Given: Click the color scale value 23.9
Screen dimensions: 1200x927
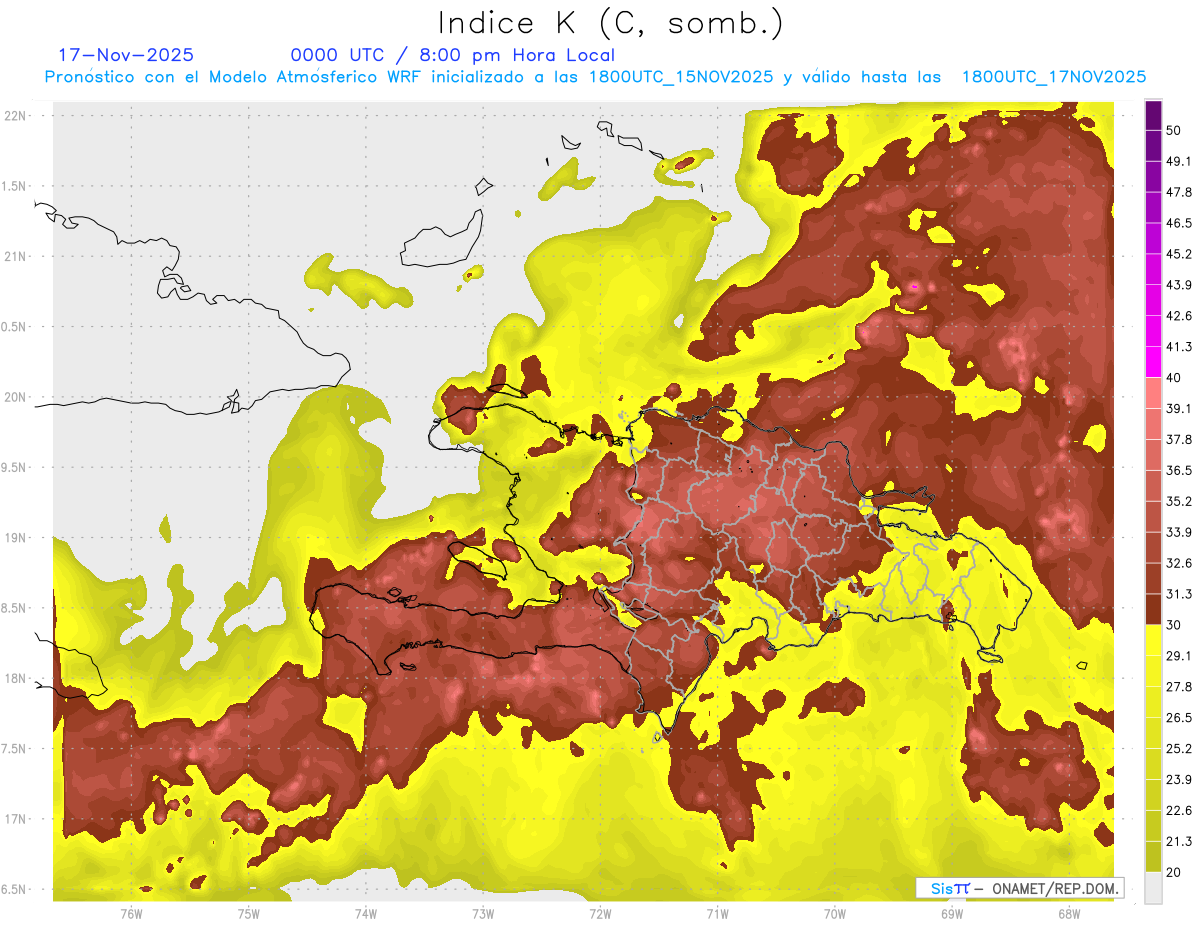Looking at the screenshot, I should [1179, 780].
